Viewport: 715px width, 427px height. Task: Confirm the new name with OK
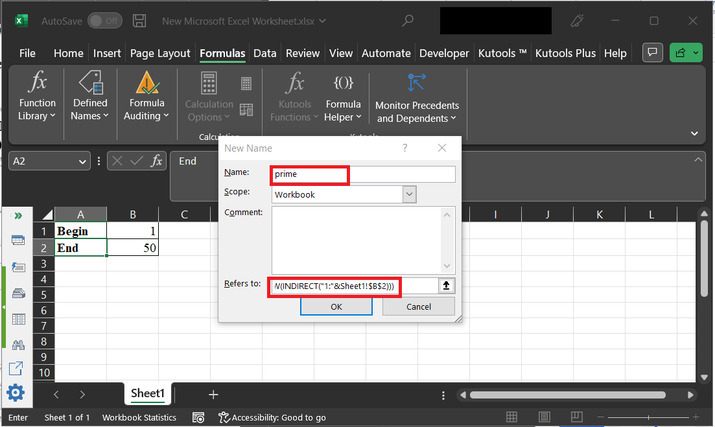click(x=336, y=307)
